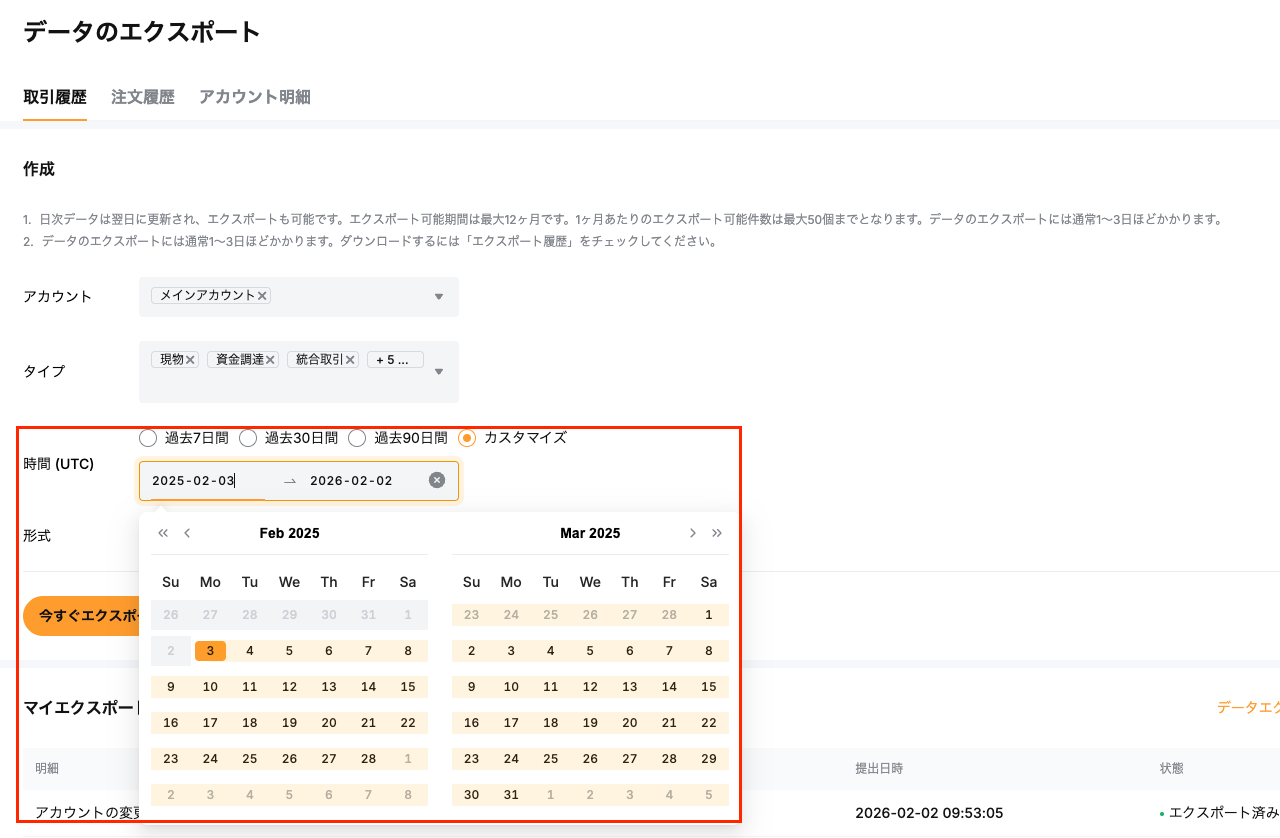Show hidden types via + 5 tag

394,359
